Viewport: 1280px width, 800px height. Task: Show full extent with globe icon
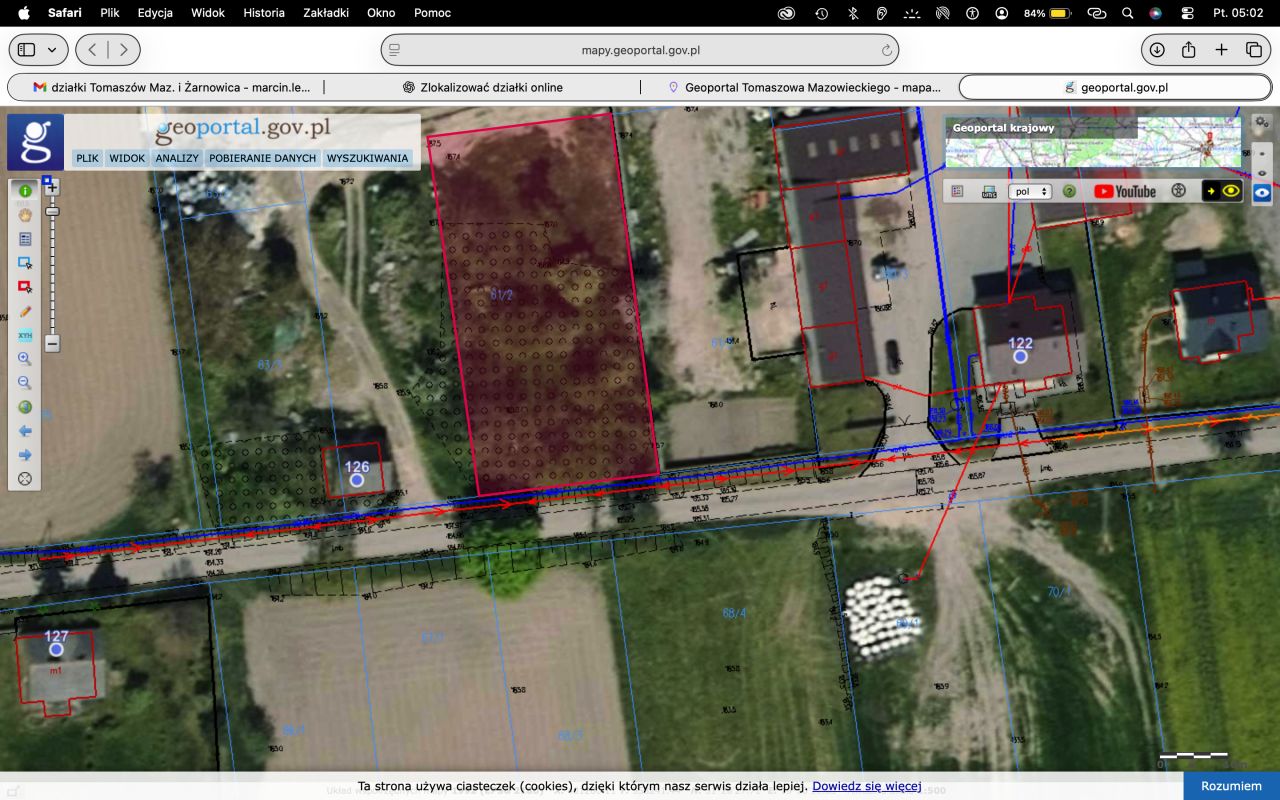[x=25, y=407]
